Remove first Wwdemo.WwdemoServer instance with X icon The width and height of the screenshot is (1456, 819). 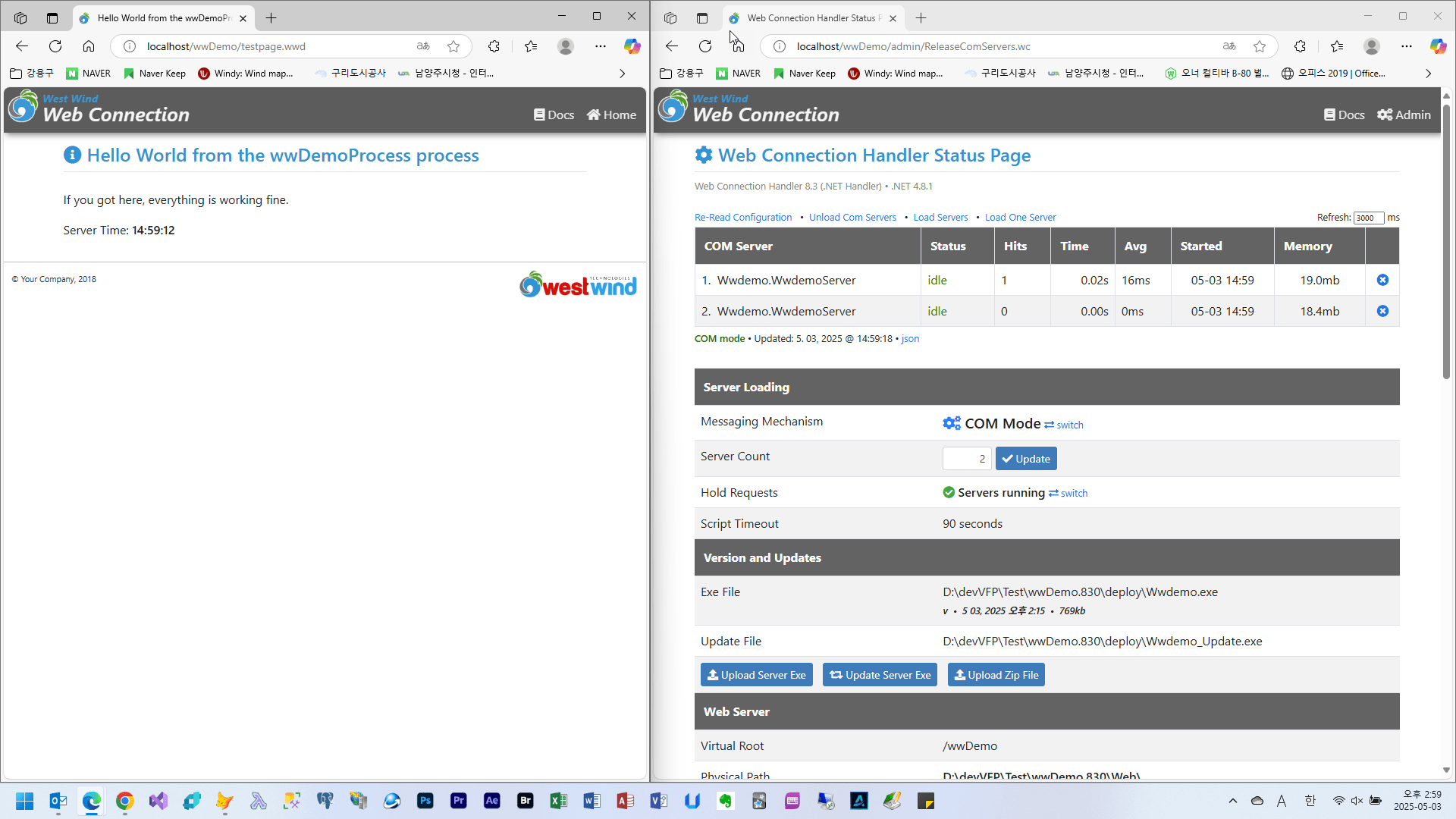1382,280
